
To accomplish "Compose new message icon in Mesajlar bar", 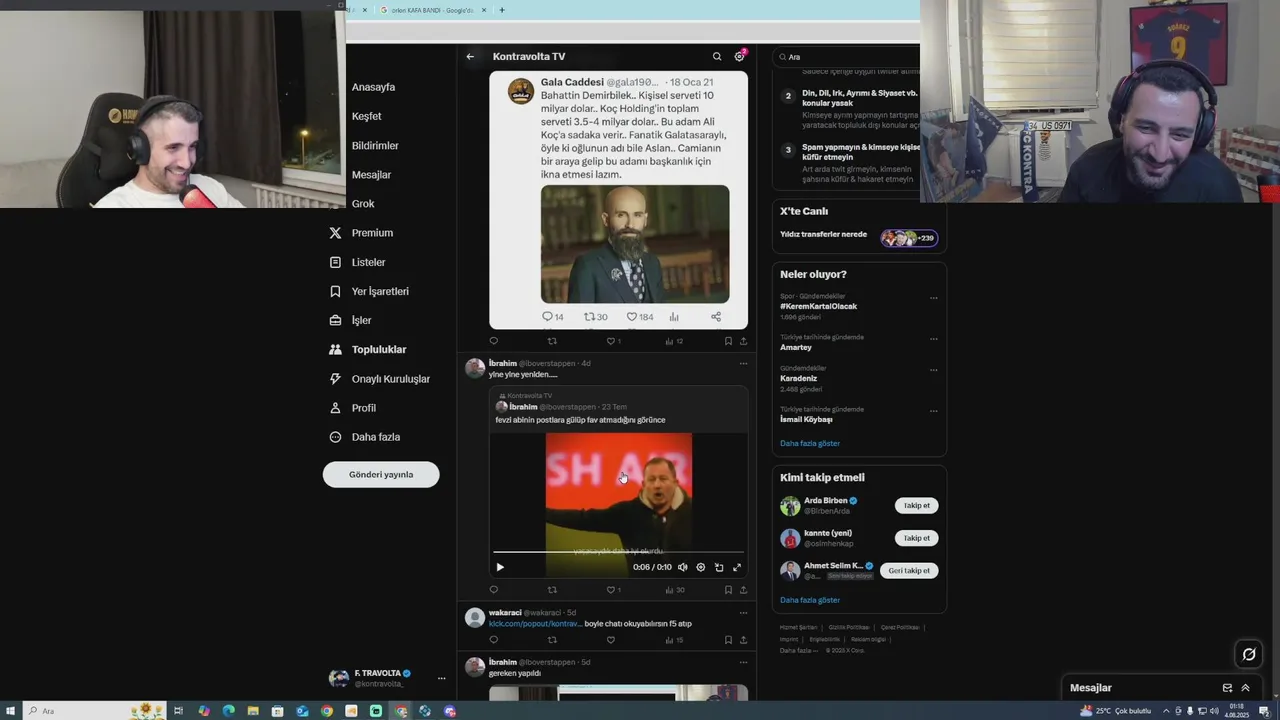I will tap(1227, 688).
